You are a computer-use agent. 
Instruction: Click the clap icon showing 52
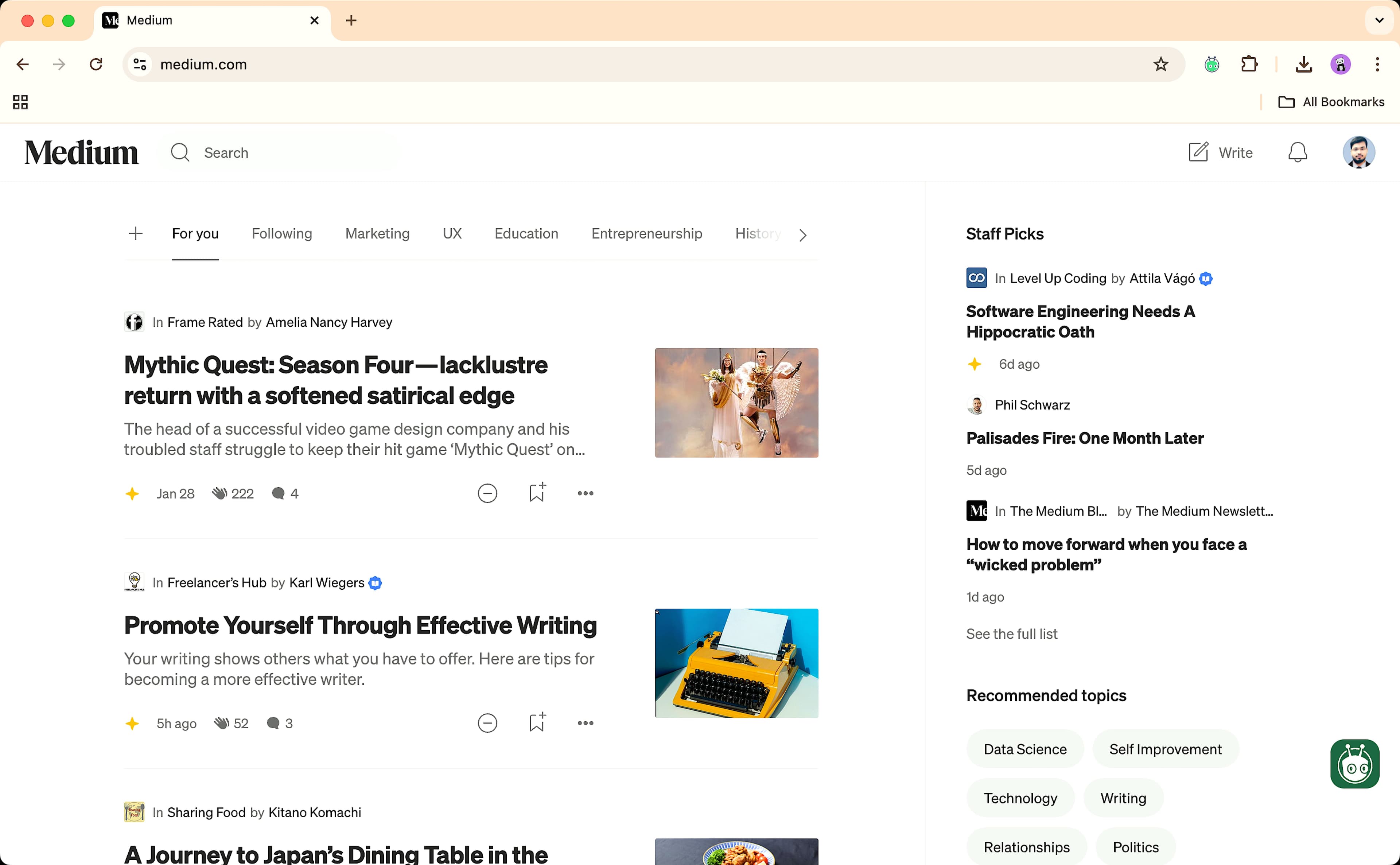pos(222,723)
